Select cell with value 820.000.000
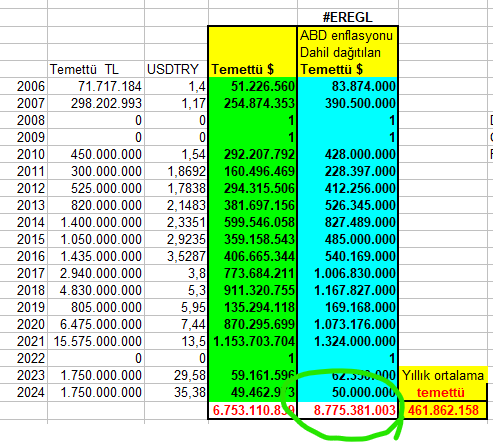493x443 pixels. click(96, 205)
